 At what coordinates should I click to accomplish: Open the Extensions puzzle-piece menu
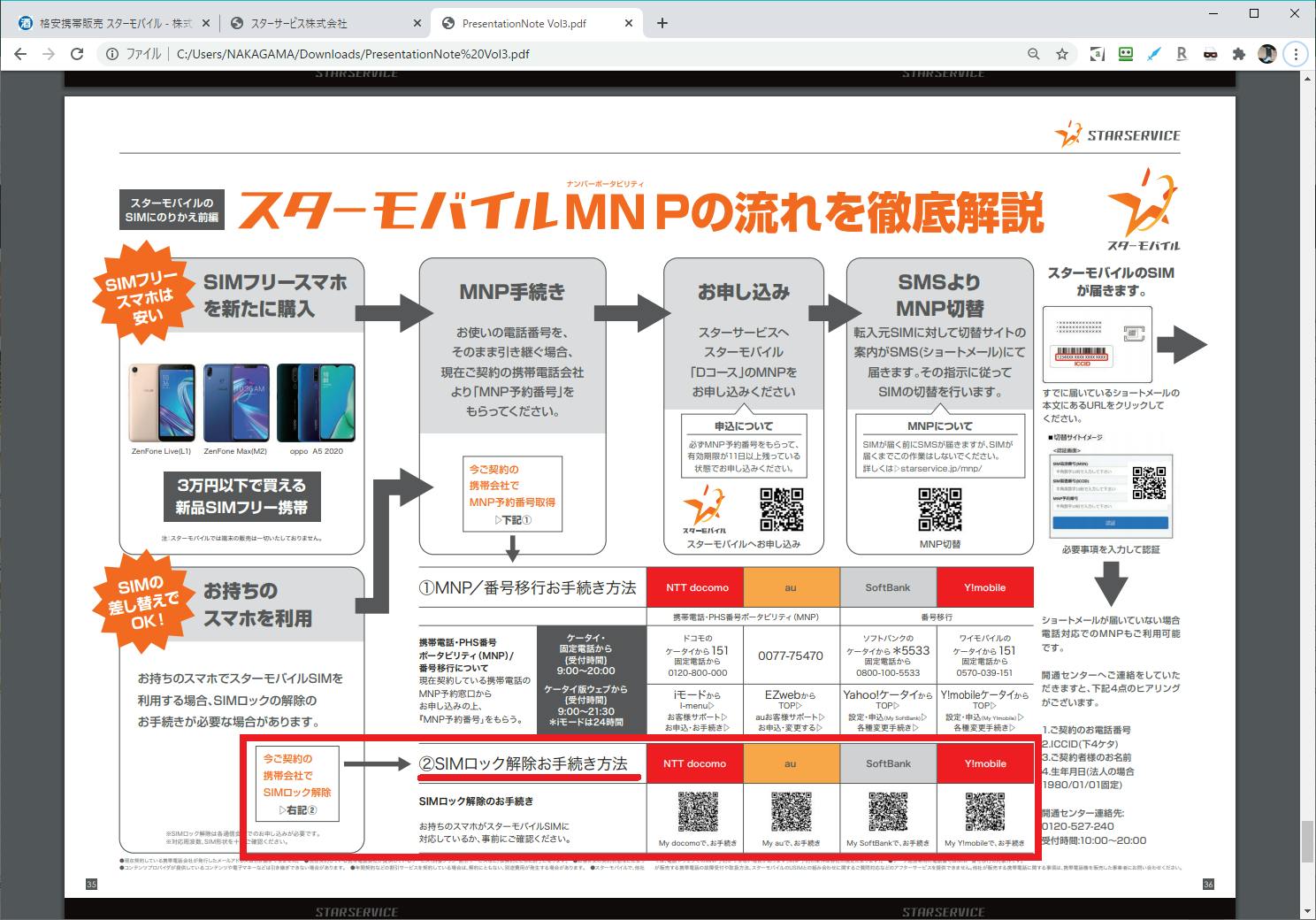tap(1238, 54)
